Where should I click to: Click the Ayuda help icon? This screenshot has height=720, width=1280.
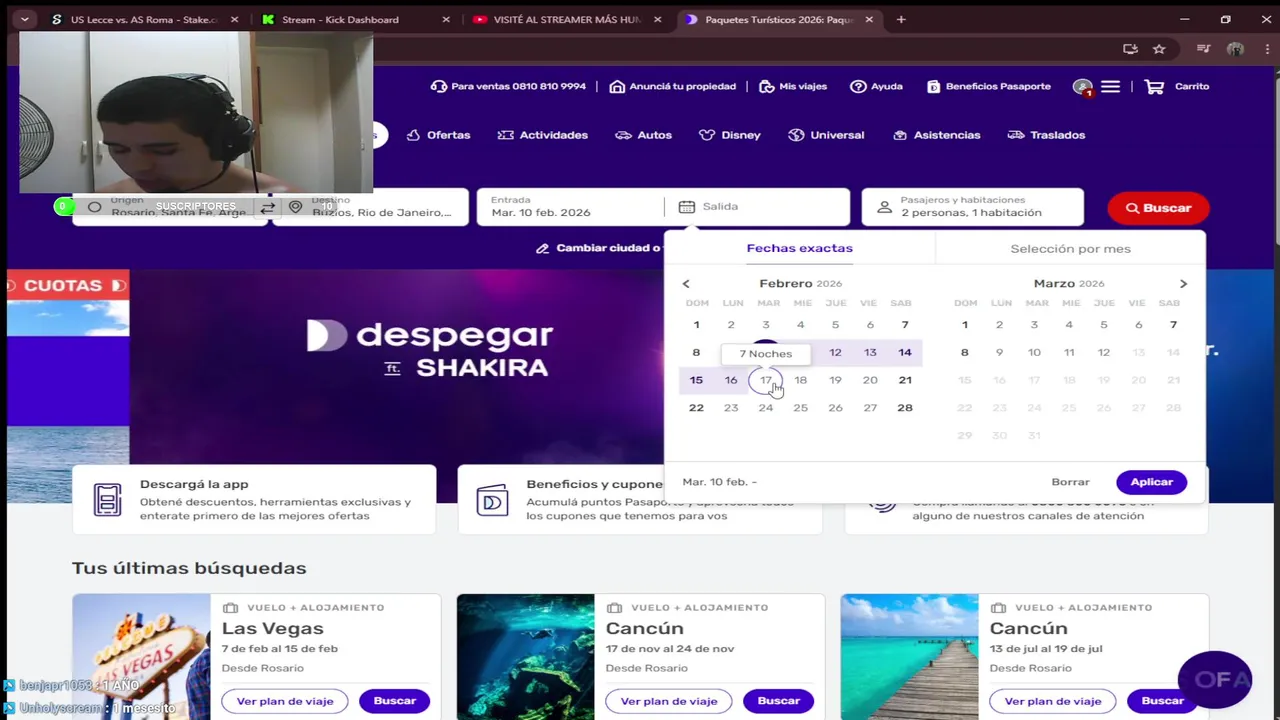pyautogui.click(x=858, y=87)
